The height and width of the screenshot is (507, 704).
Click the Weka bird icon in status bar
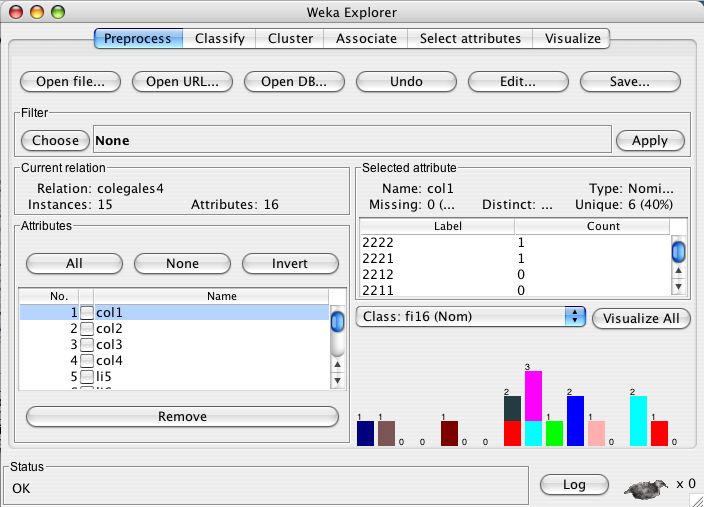(x=647, y=487)
